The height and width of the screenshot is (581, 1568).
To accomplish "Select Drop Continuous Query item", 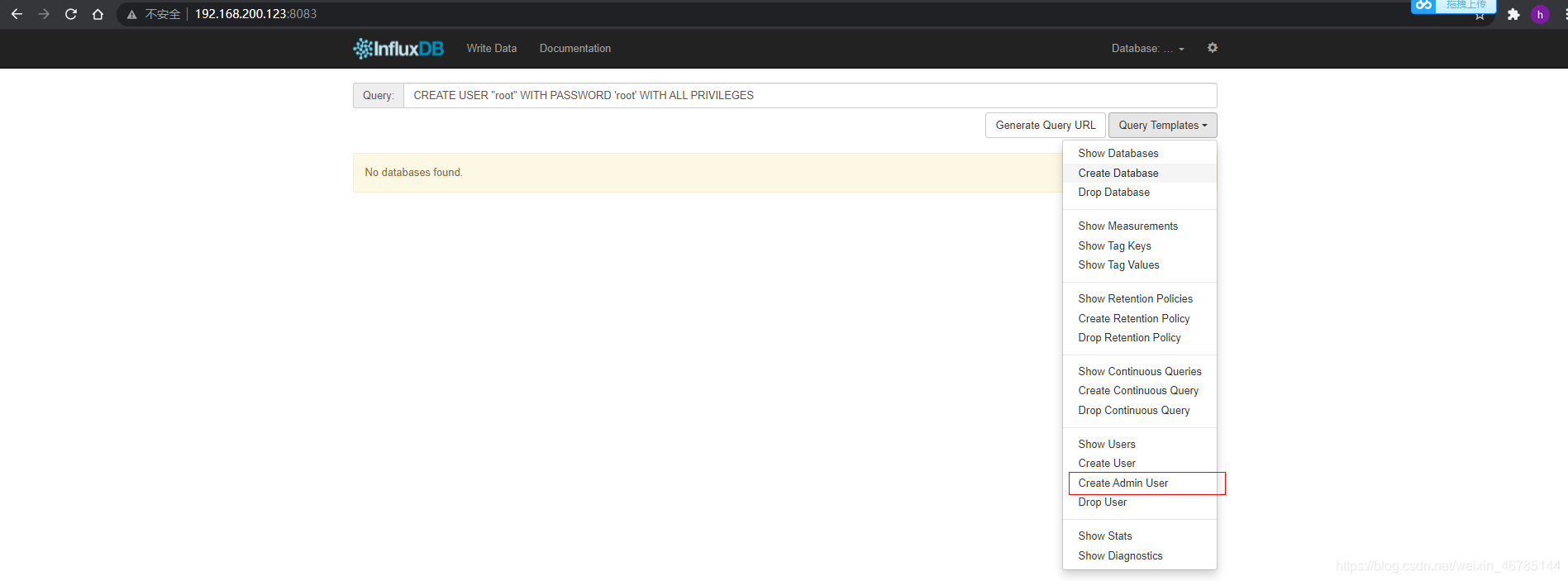I will (1139, 411).
